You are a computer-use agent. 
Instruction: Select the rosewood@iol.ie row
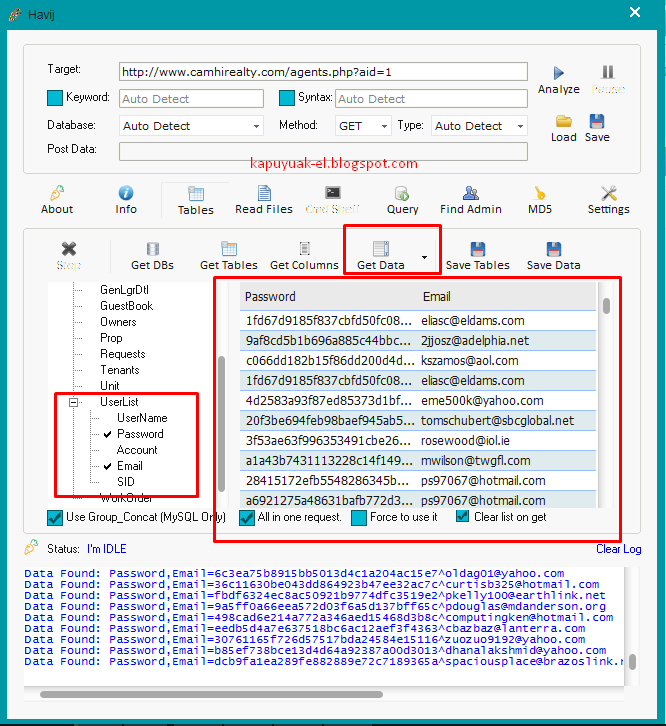tap(418, 441)
